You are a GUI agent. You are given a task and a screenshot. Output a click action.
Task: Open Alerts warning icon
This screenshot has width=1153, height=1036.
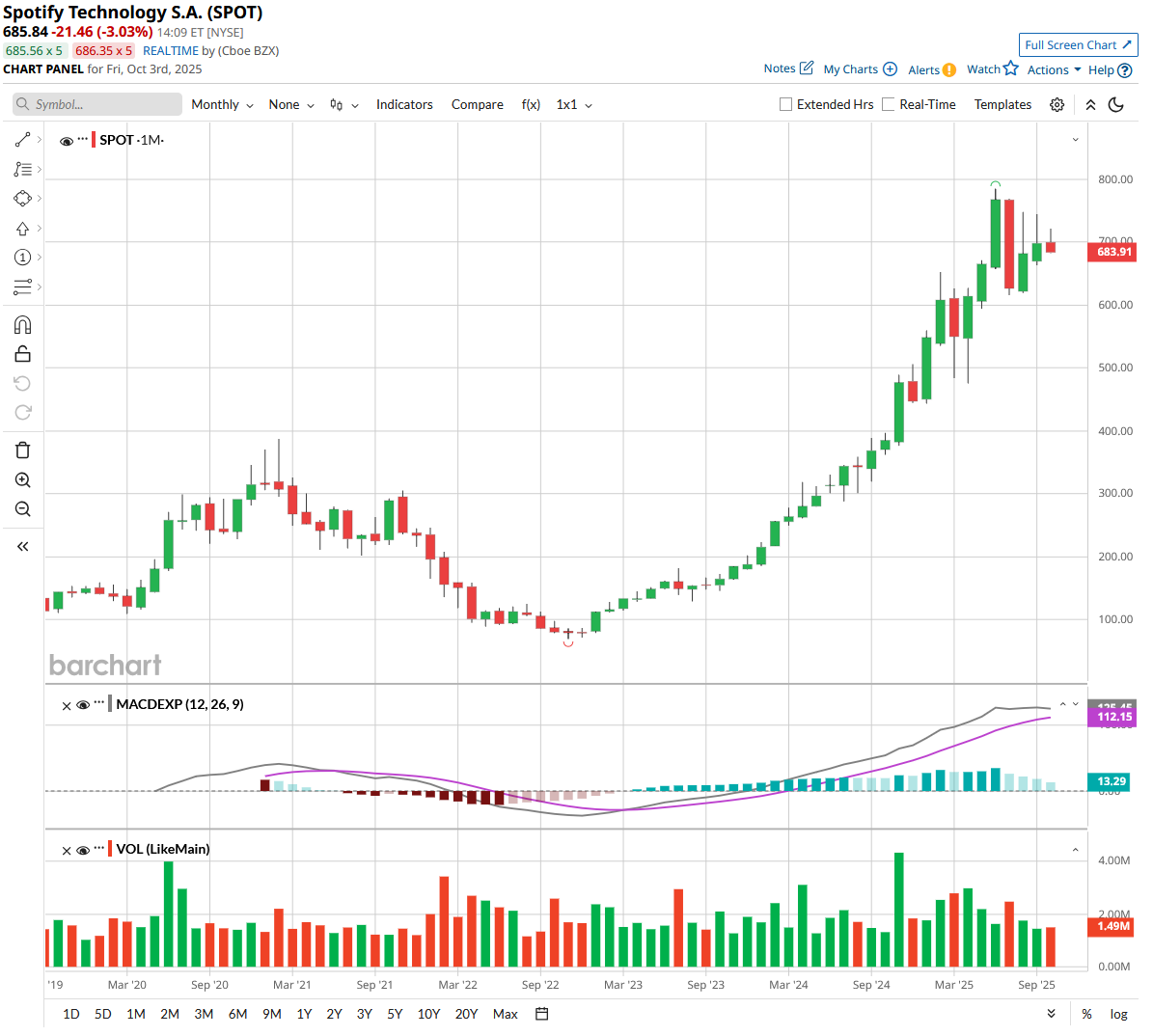(949, 69)
